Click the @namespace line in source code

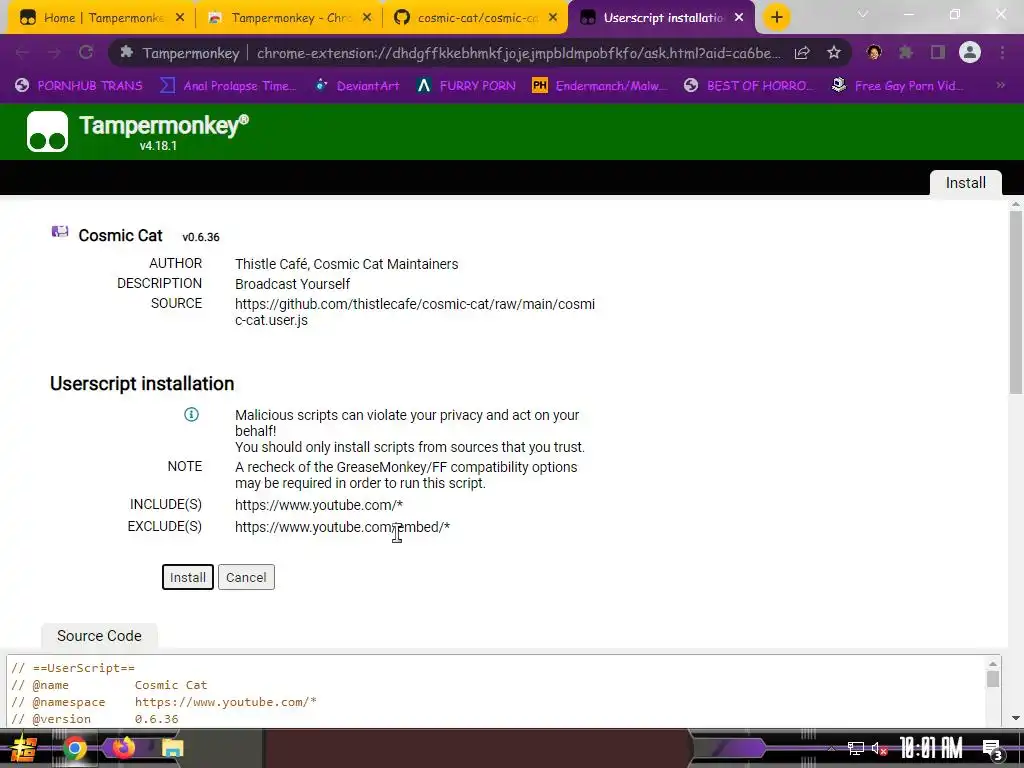tap(164, 702)
